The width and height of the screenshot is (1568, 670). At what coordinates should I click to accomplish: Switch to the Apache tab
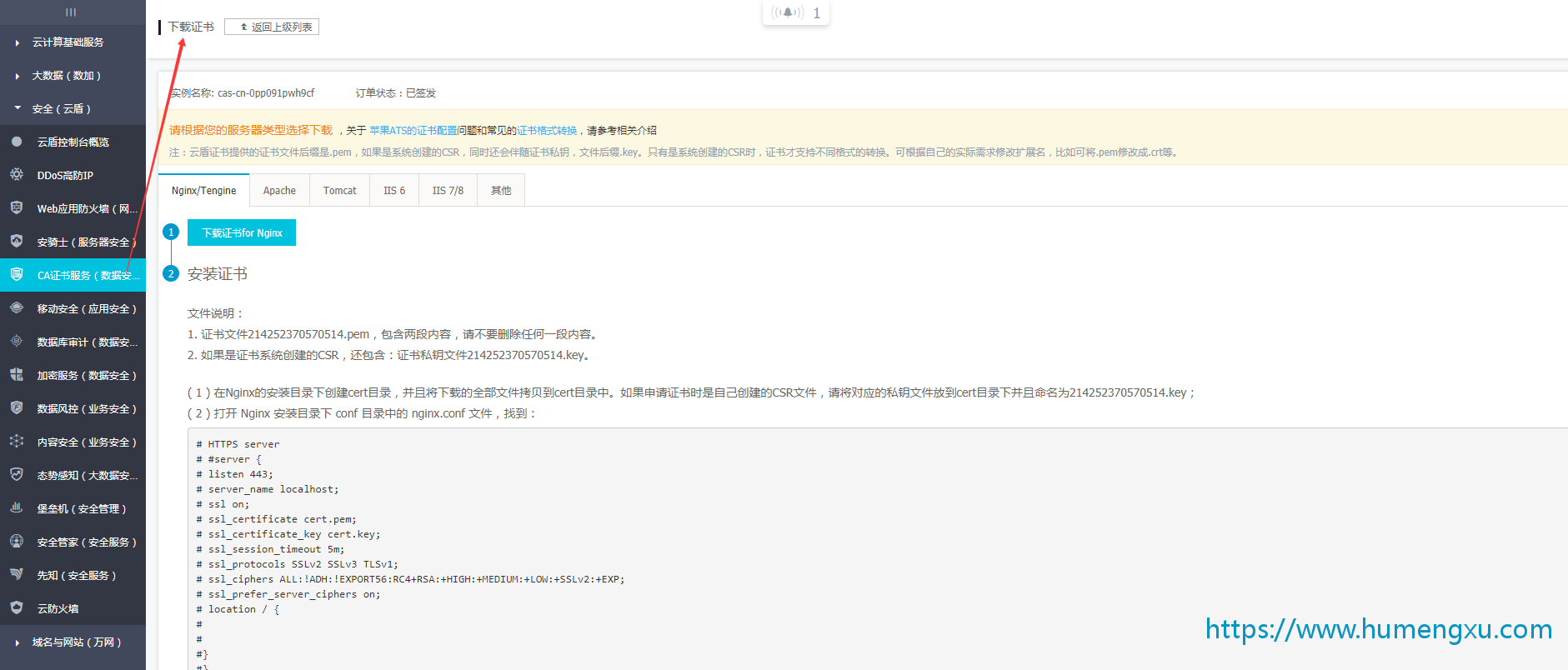[x=279, y=190]
